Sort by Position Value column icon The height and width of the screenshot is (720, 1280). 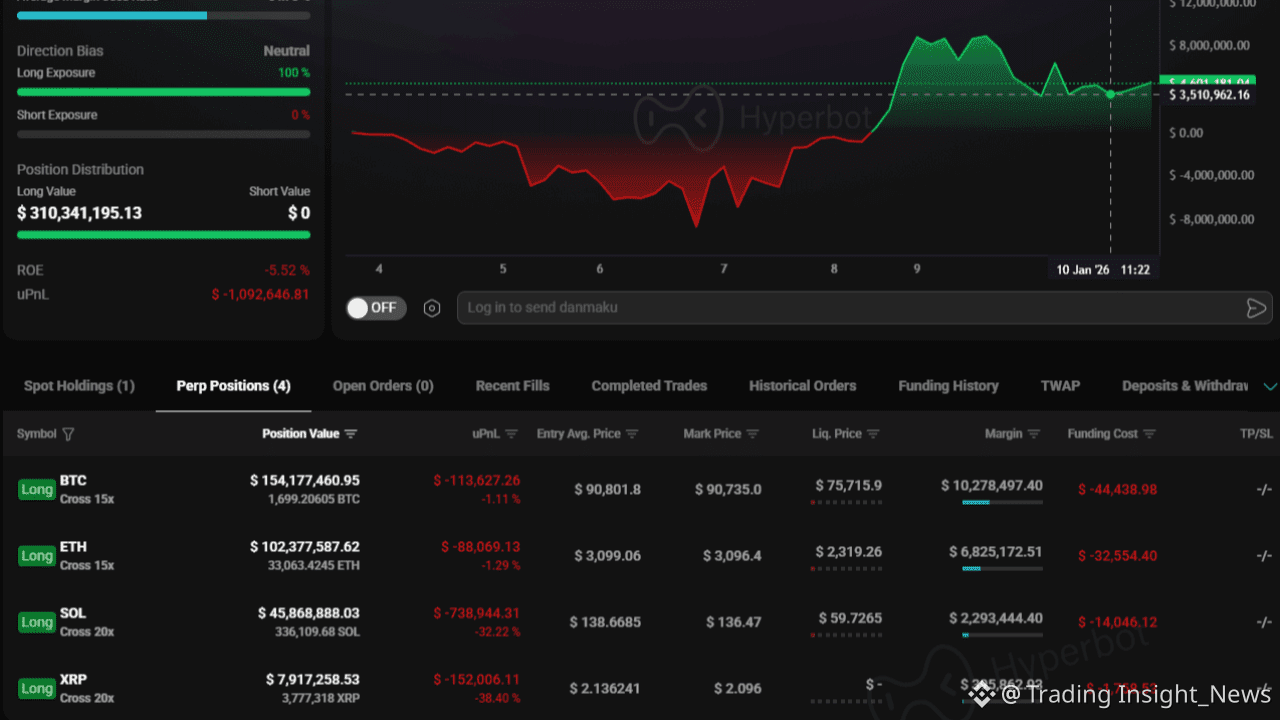[350, 434]
